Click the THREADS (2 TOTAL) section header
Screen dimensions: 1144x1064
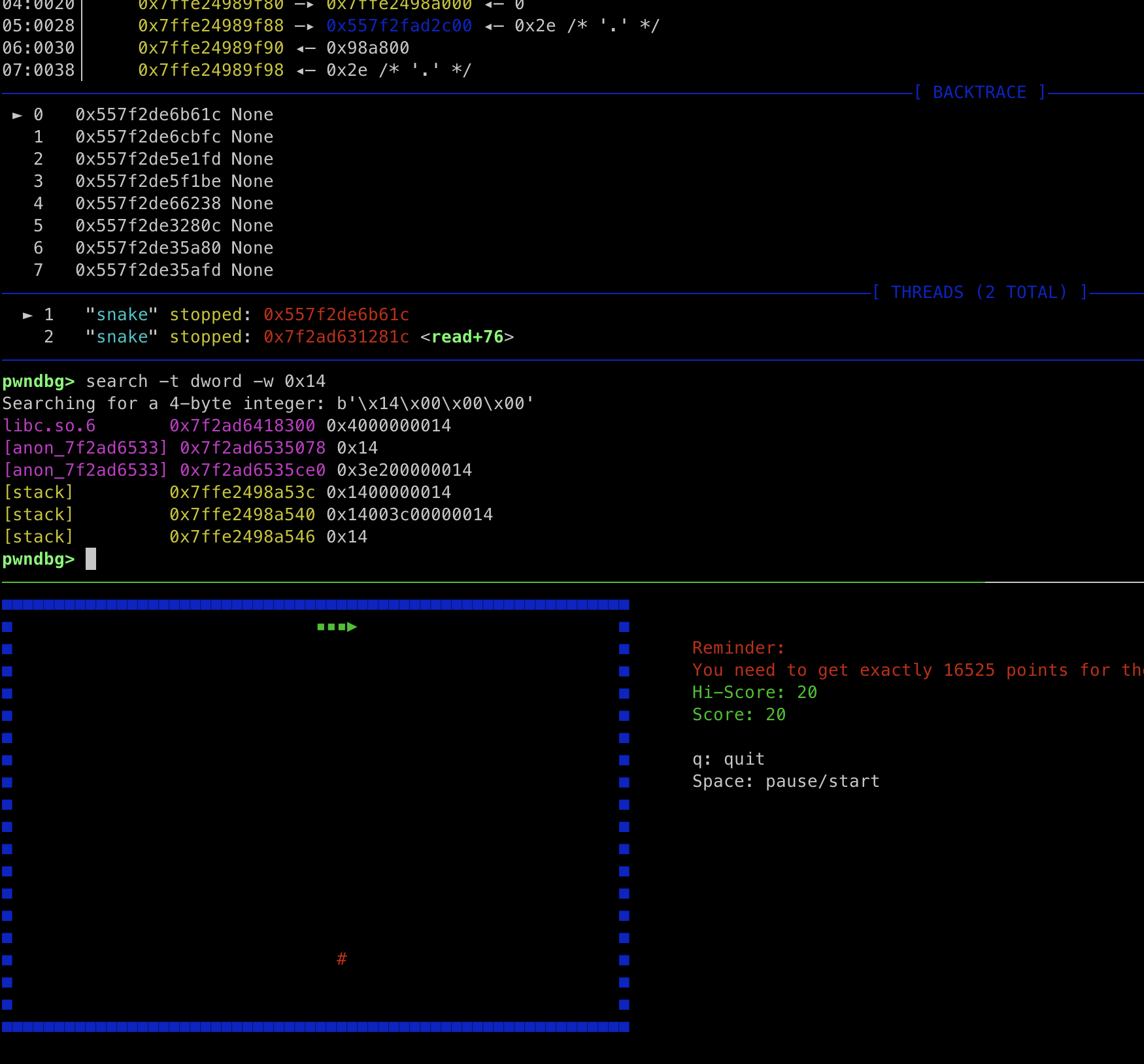[979, 292]
